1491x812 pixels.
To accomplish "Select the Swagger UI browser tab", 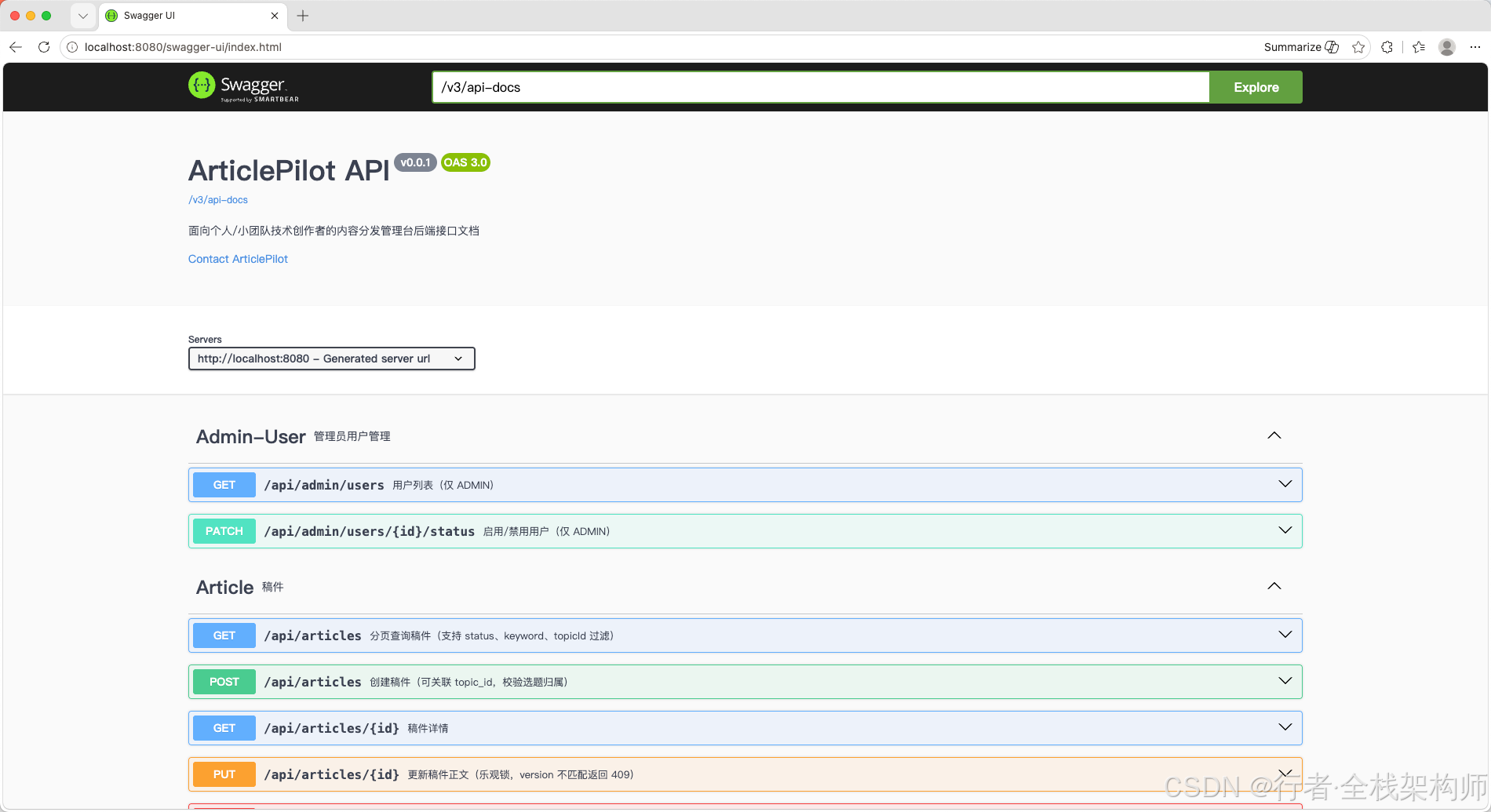I will tap(192, 16).
